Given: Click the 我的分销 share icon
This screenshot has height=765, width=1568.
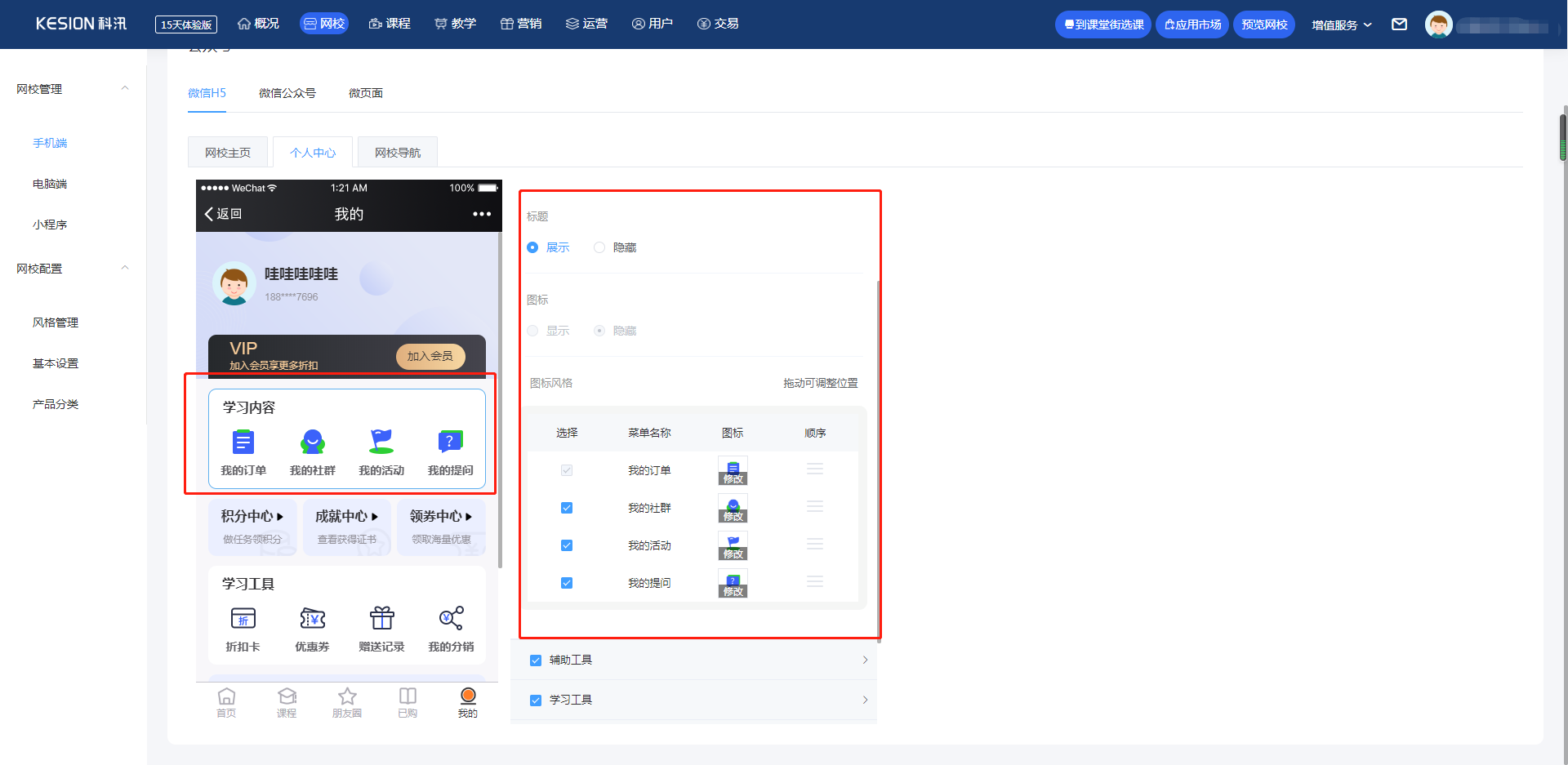Looking at the screenshot, I should 451,618.
